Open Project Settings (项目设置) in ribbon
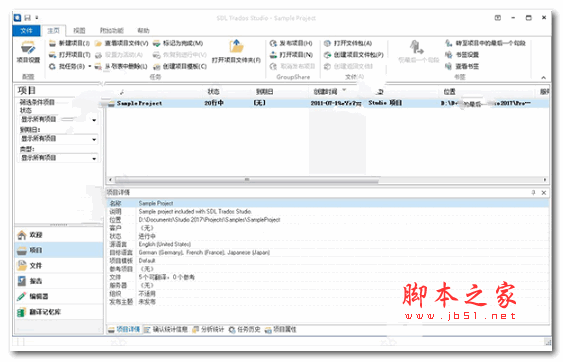Viewport: 563px width, 362px height. point(28,52)
